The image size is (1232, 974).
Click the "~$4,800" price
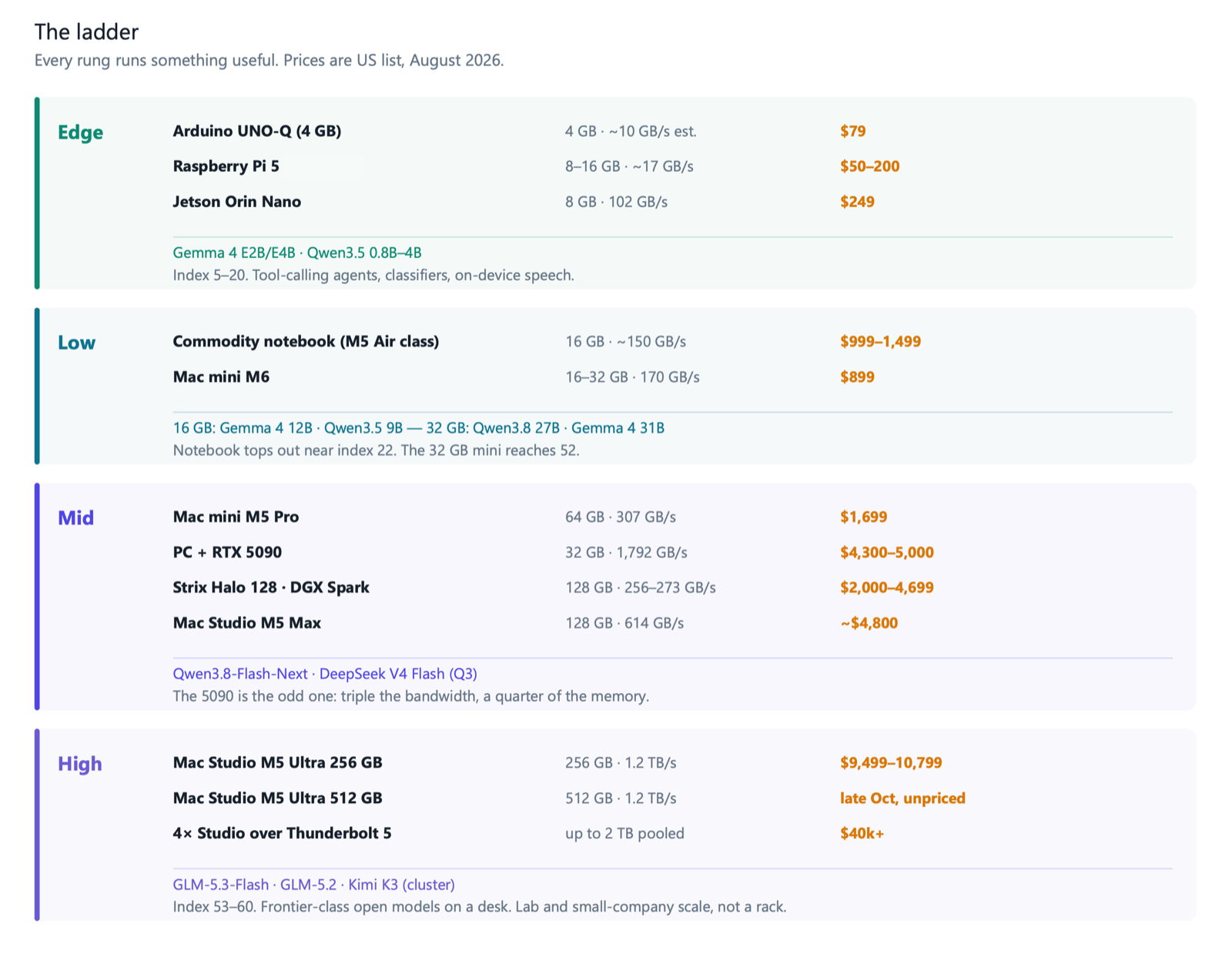[869, 623]
